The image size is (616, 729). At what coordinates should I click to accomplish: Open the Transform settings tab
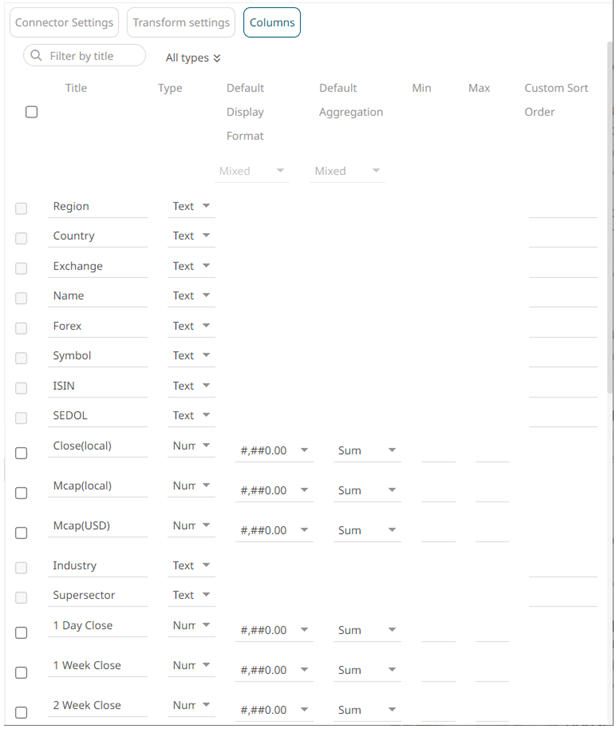point(181,22)
